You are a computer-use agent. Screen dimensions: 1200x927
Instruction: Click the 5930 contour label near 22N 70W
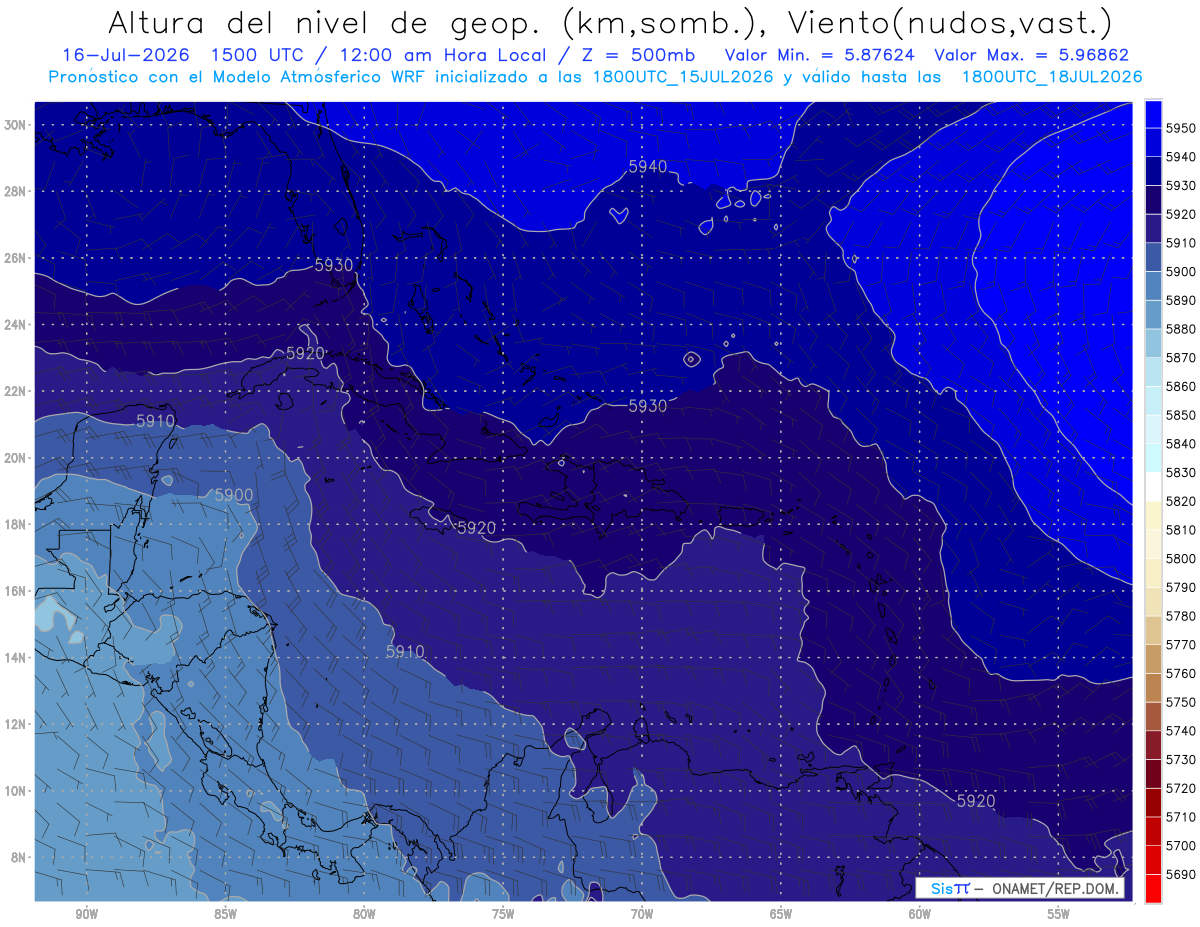point(648,406)
